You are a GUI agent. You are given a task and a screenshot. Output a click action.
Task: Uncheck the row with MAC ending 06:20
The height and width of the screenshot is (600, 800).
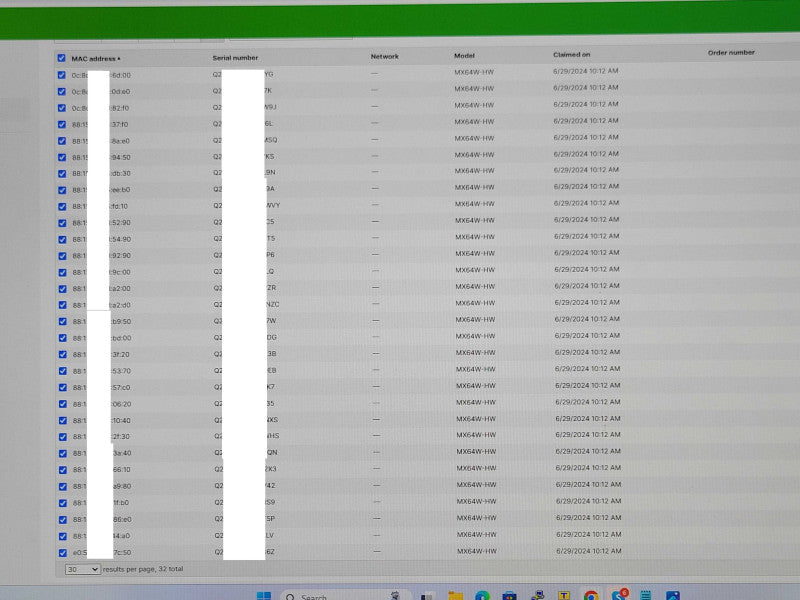[x=62, y=404]
